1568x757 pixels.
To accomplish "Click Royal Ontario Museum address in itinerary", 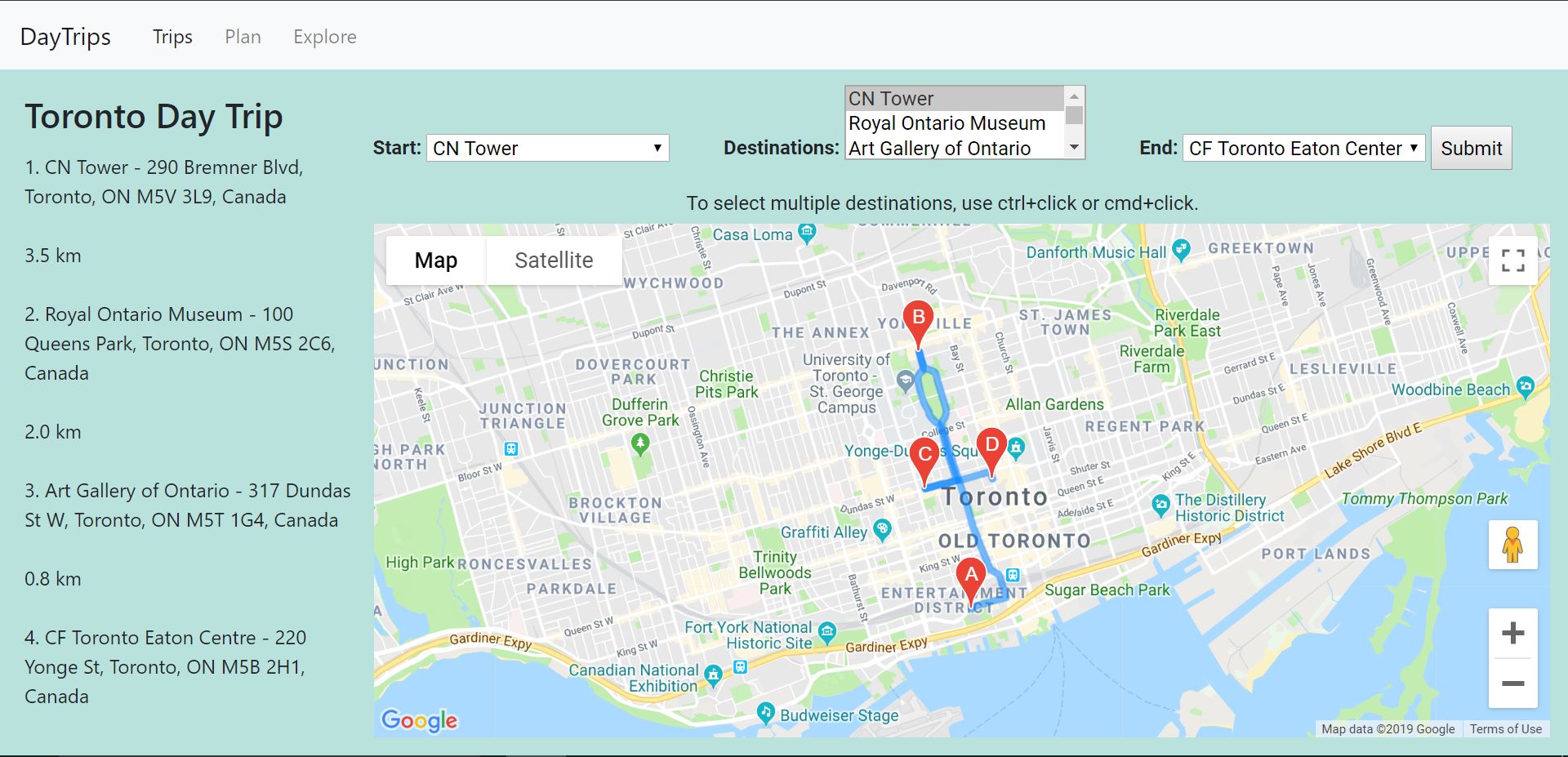I will (x=180, y=344).
